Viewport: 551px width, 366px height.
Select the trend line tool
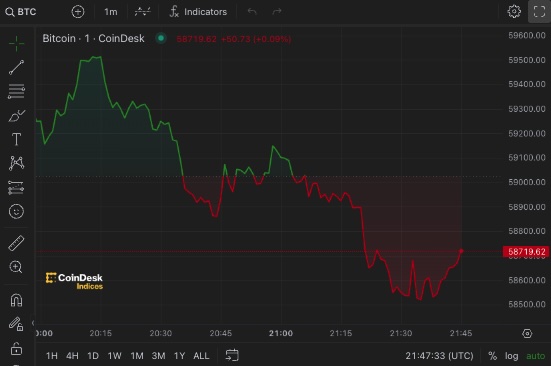coord(17,67)
